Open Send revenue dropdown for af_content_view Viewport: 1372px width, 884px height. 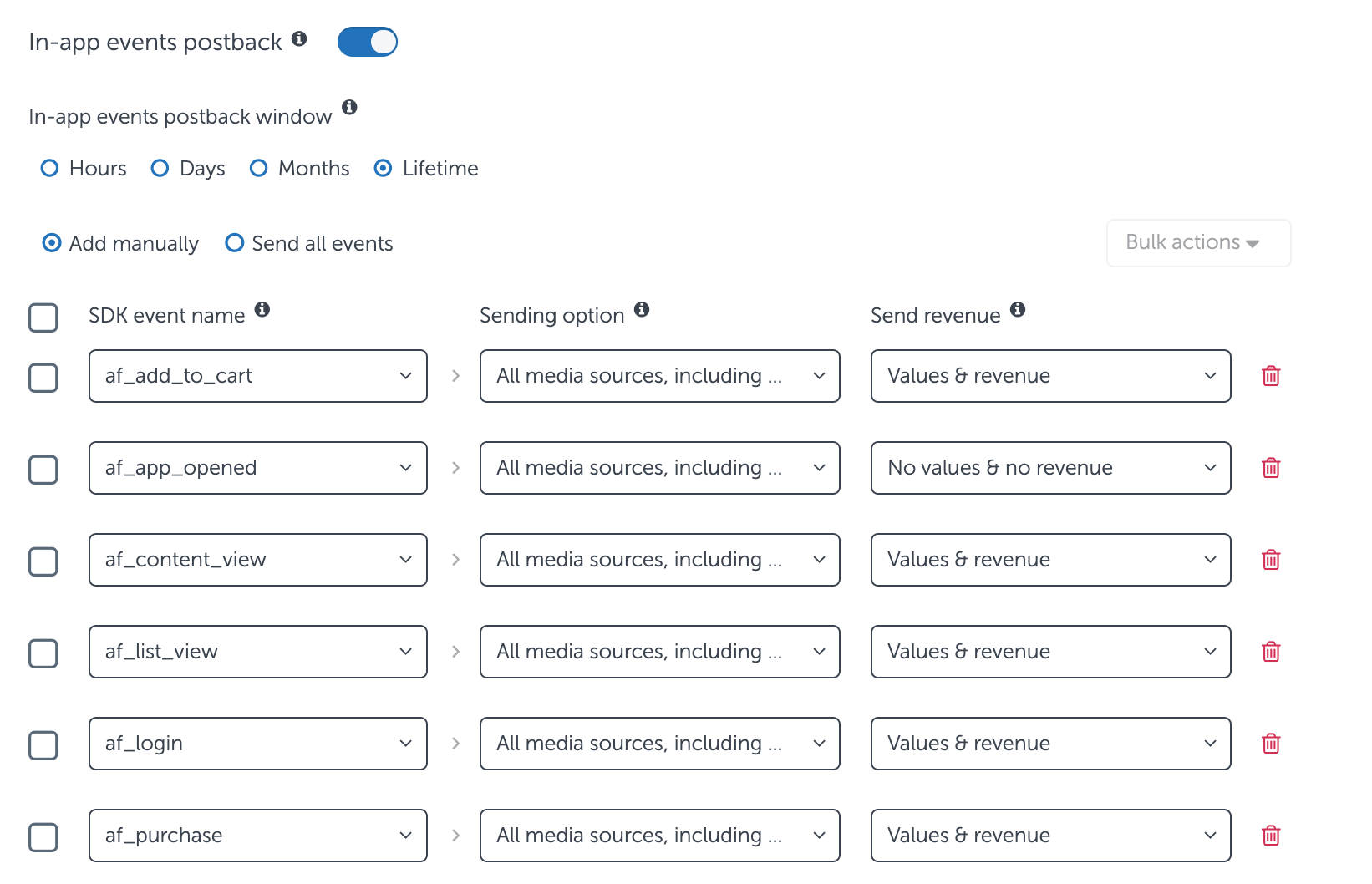(1051, 560)
